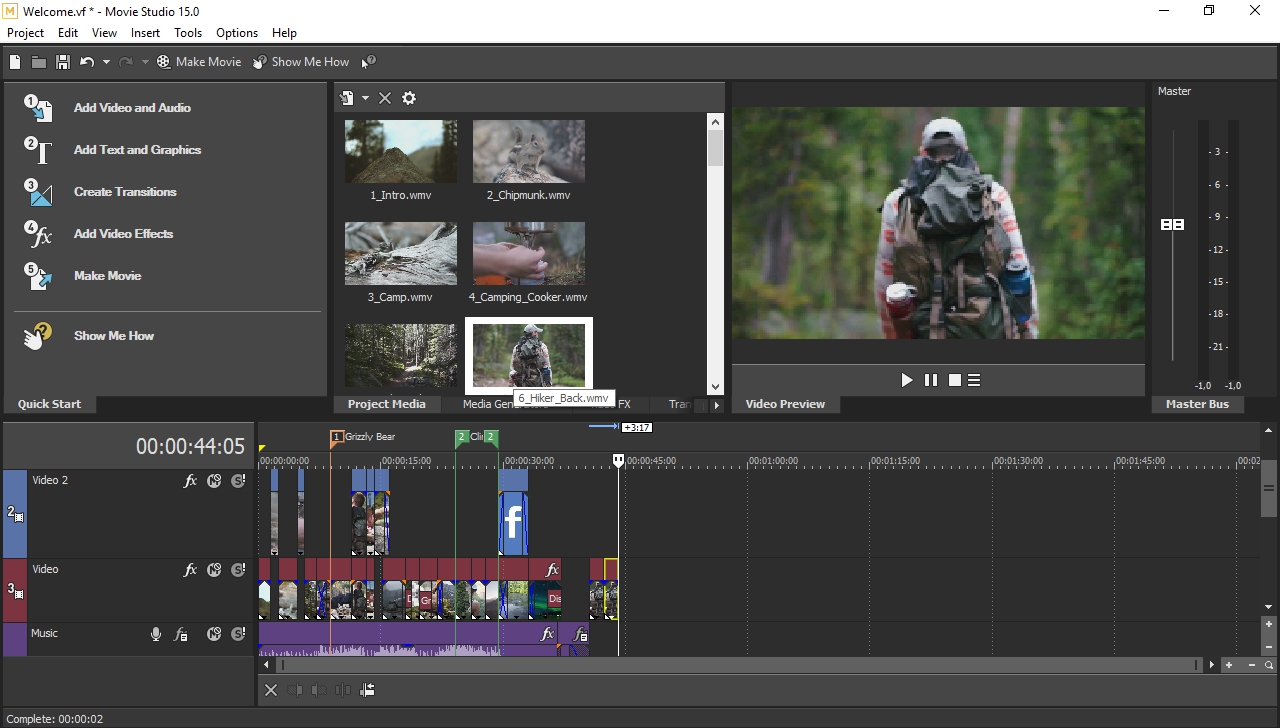Click the Undo arrow icon
The image size is (1280, 728).
87,62
